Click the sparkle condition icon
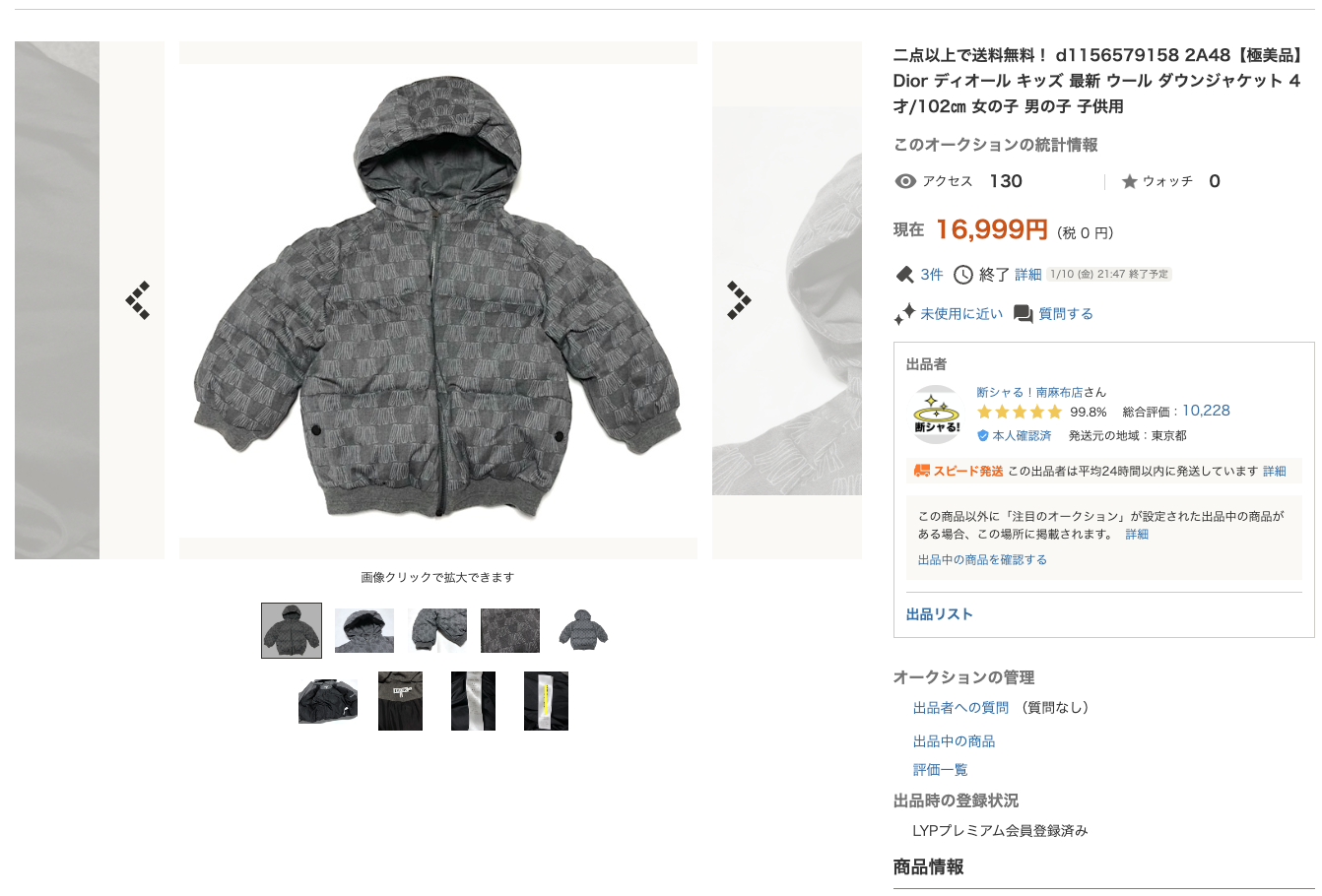Image resolution: width=1322 pixels, height=896 pixels. (x=904, y=314)
